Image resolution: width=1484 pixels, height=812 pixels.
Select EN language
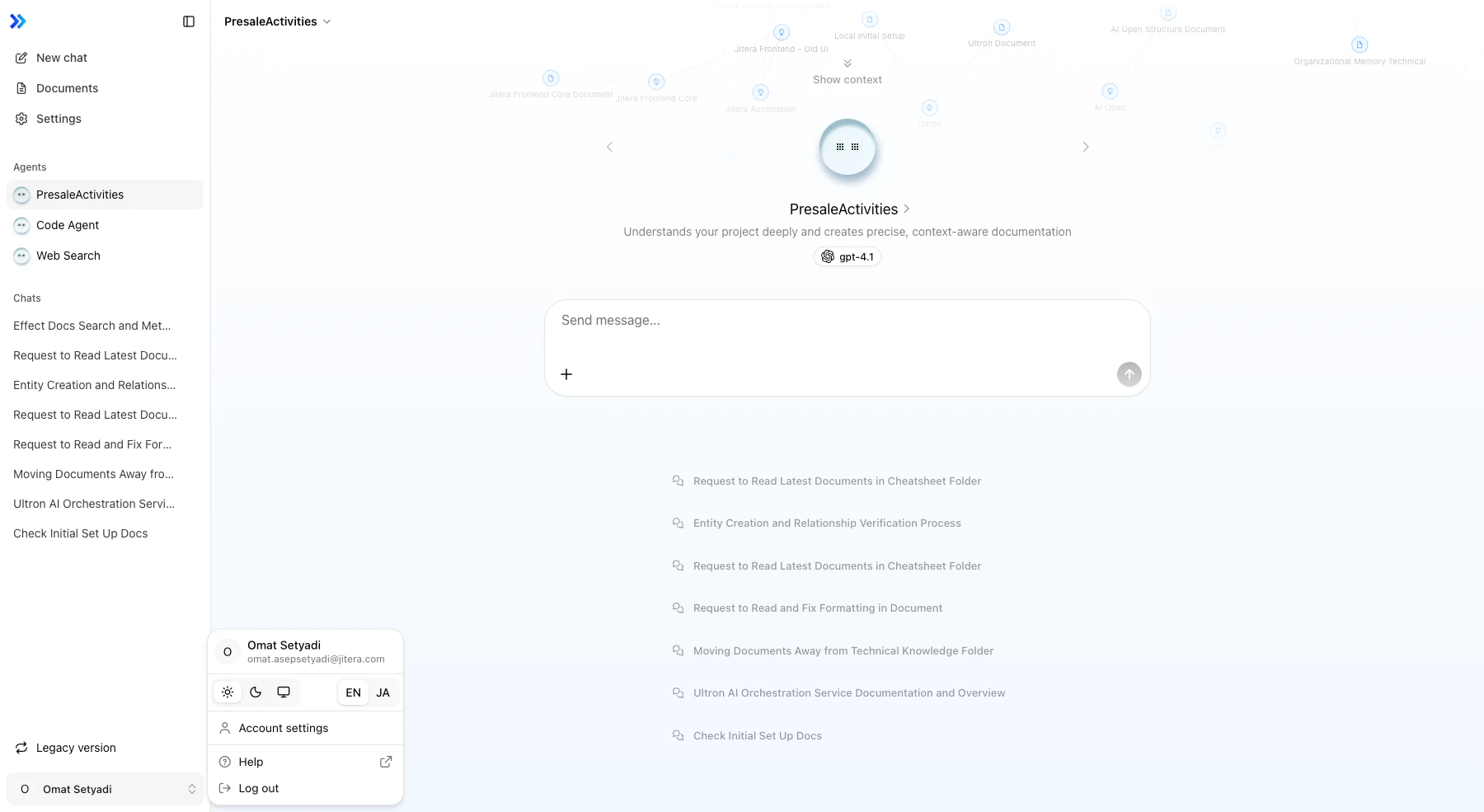click(354, 692)
